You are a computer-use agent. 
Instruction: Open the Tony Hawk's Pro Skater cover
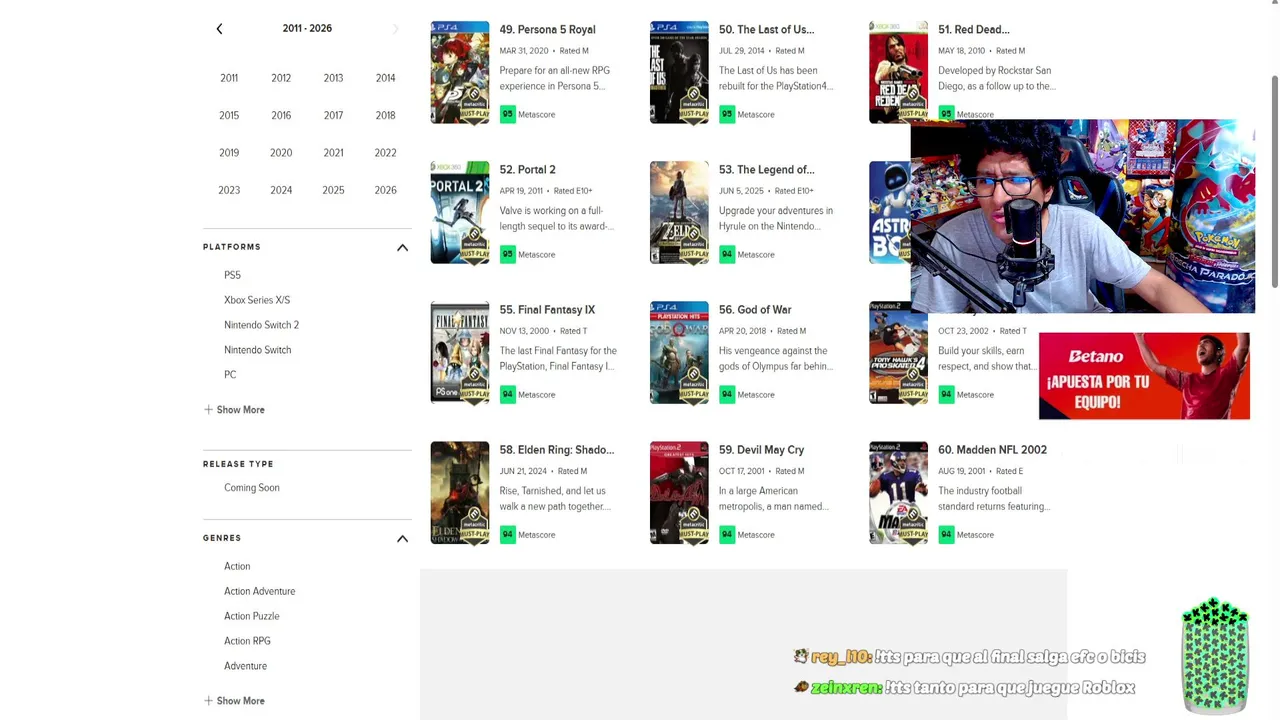click(898, 353)
